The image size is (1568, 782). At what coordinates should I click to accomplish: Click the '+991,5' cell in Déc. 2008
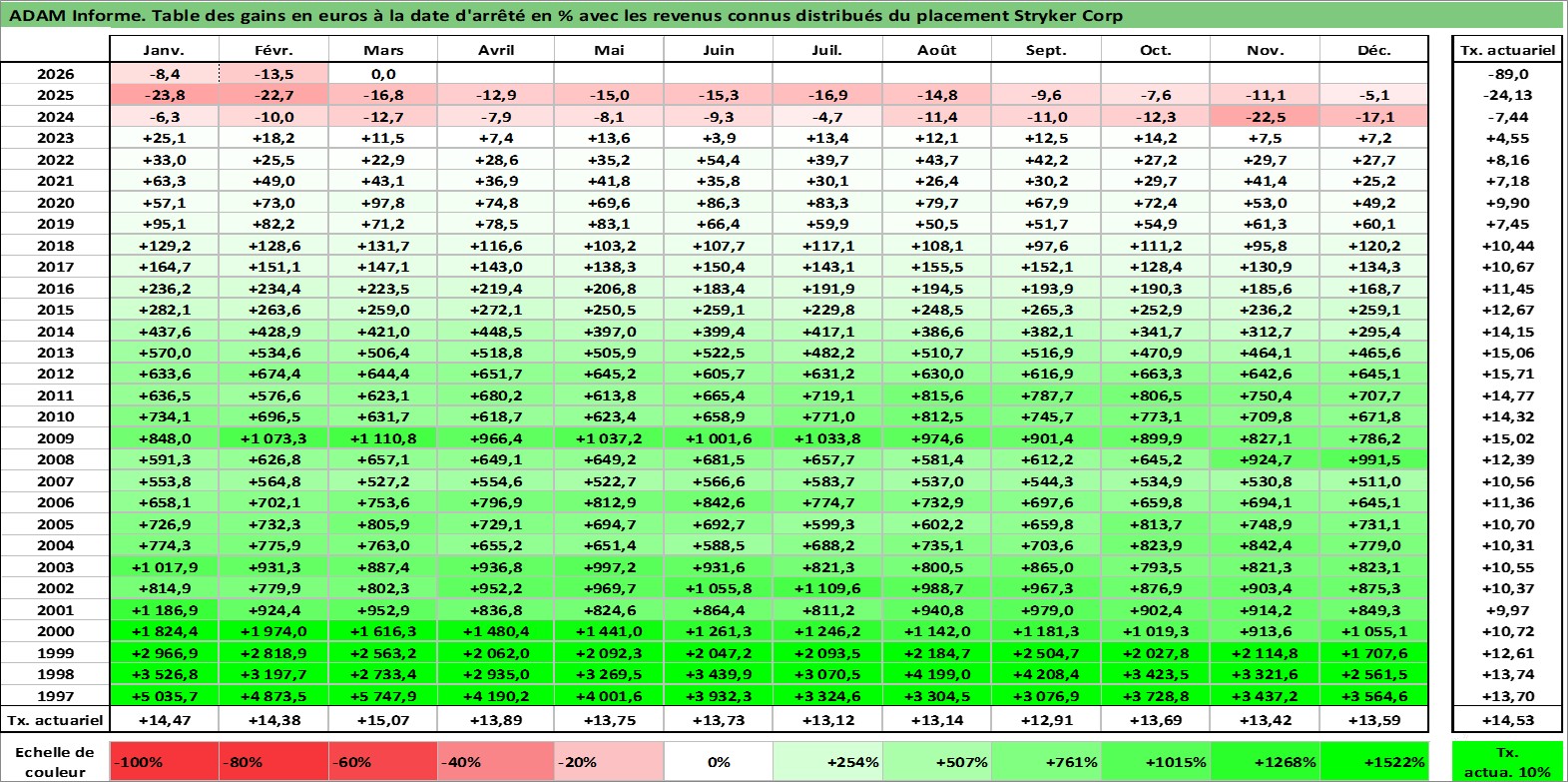(1374, 459)
